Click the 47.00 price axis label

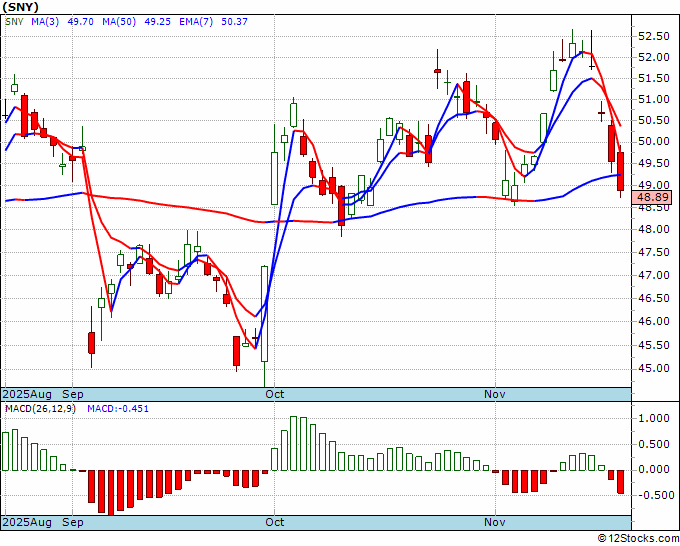click(654, 275)
